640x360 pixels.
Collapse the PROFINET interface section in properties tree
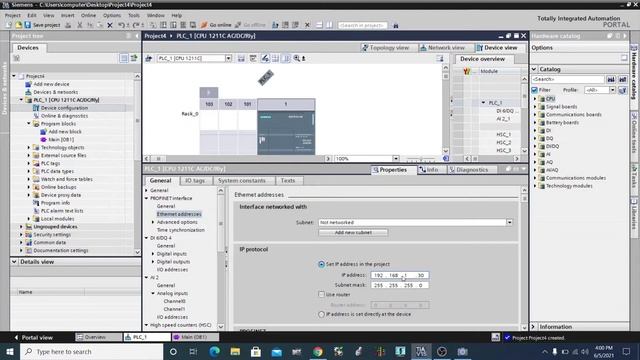pyautogui.click(x=147, y=198)
